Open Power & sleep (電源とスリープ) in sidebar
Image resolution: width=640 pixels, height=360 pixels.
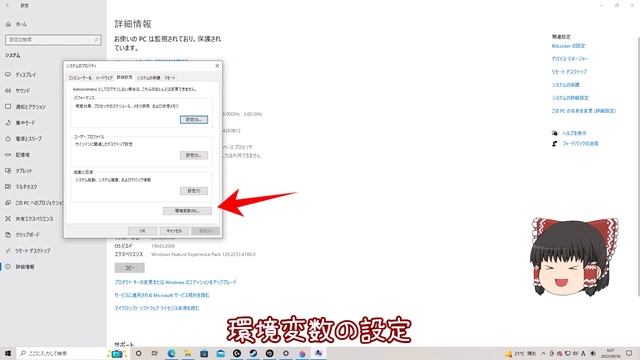[24, 139]
